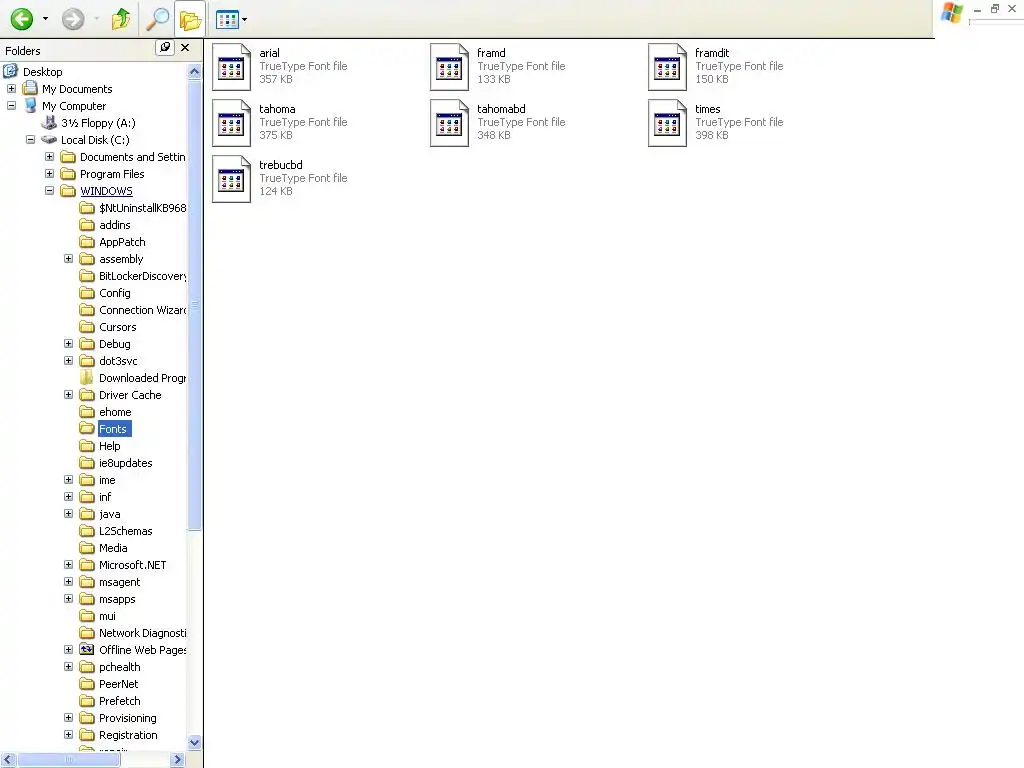Click folder tree scroll-down arrow
Image resolution: width=1024 pixels, height=768 pixels.
click(194, 742)
